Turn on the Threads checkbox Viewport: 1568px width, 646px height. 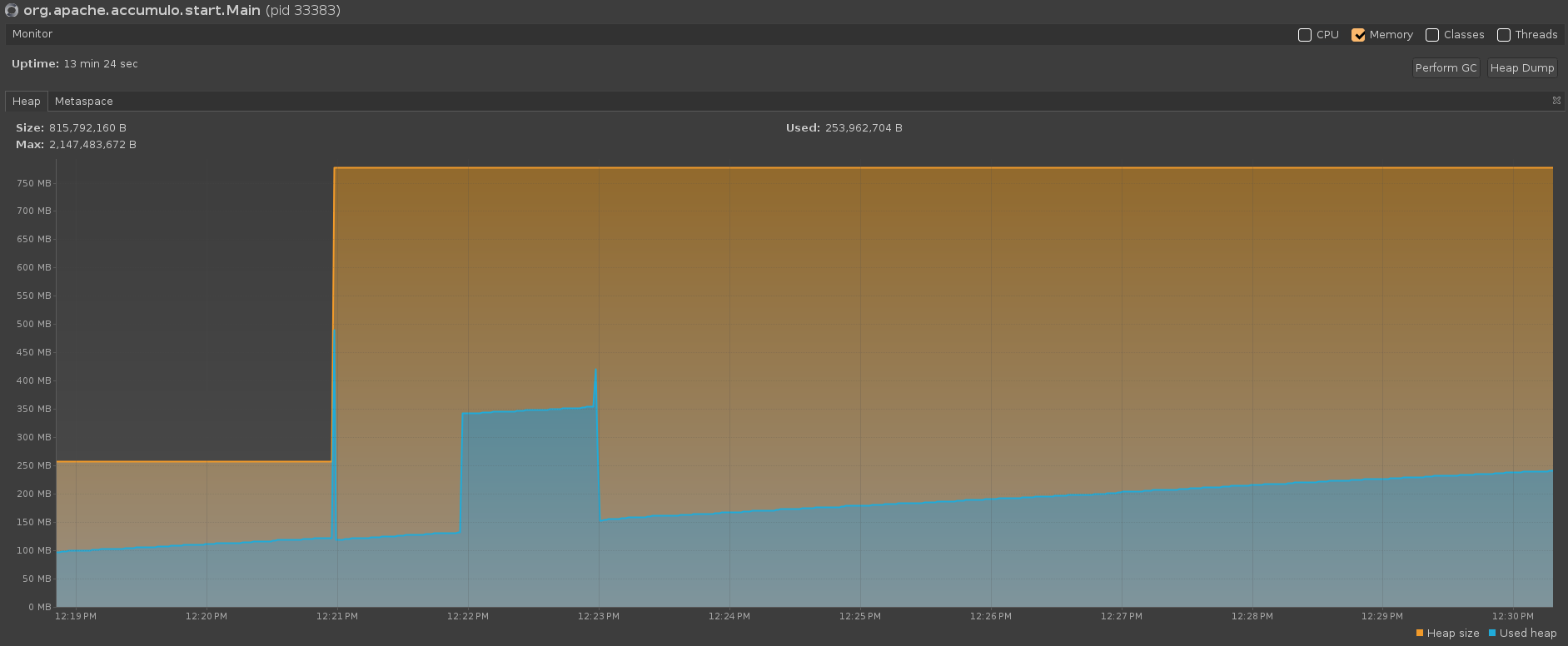point(1504,35)
